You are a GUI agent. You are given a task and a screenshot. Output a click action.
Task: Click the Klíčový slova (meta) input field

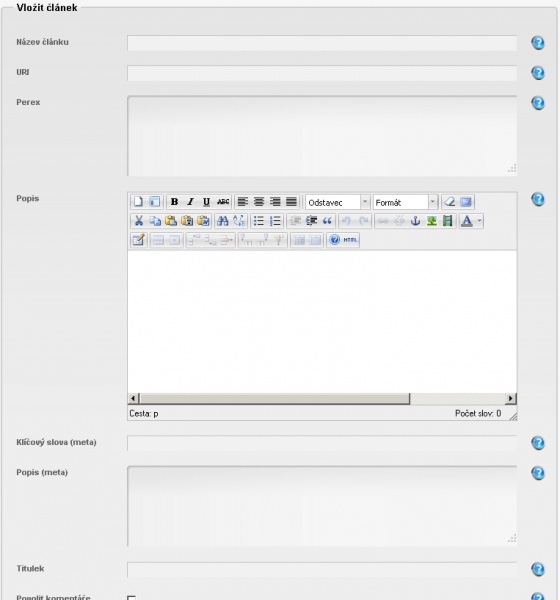tap(322, 443)
